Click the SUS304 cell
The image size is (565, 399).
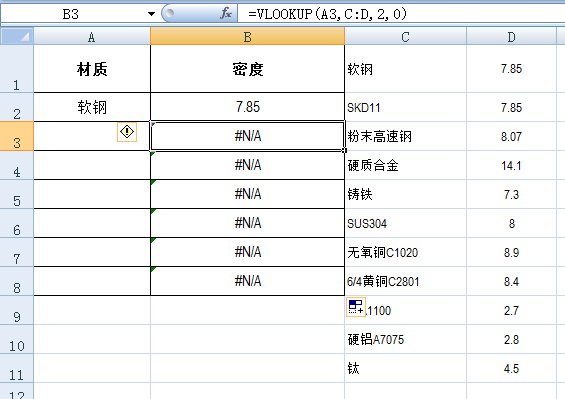(x=405, y=223)
